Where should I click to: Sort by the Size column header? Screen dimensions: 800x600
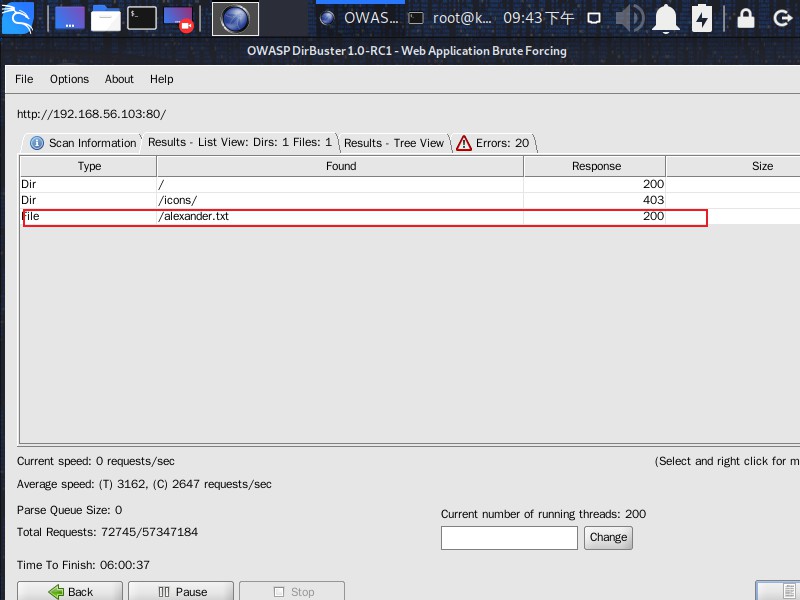(733, 166)
